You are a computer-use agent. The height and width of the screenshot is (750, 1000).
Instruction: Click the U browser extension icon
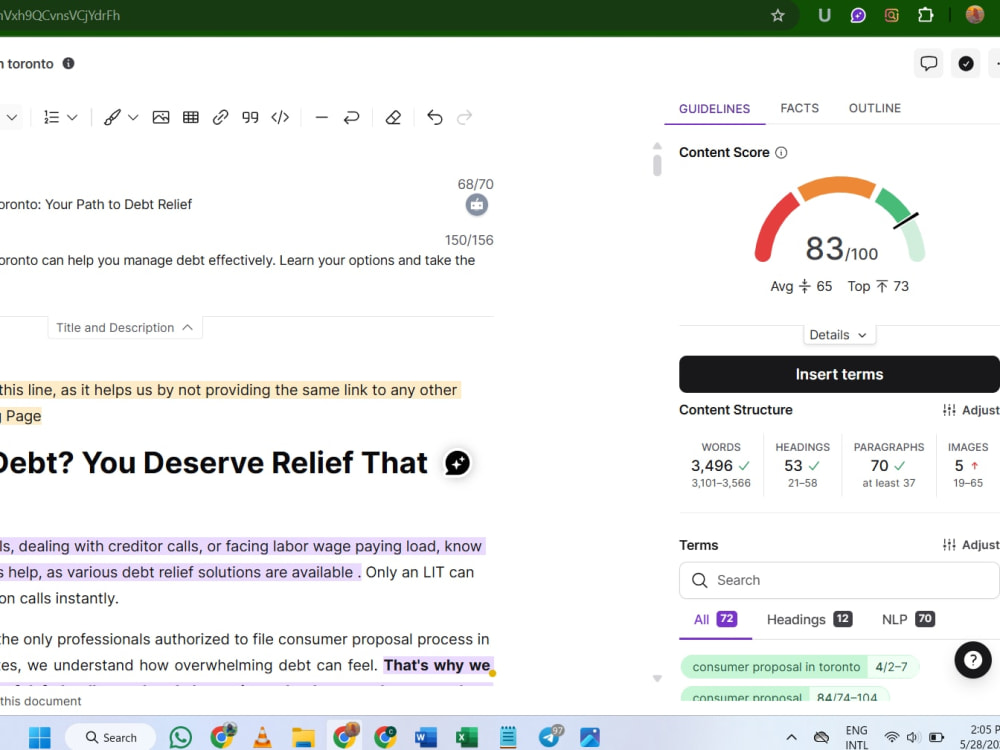pos(824,15)
